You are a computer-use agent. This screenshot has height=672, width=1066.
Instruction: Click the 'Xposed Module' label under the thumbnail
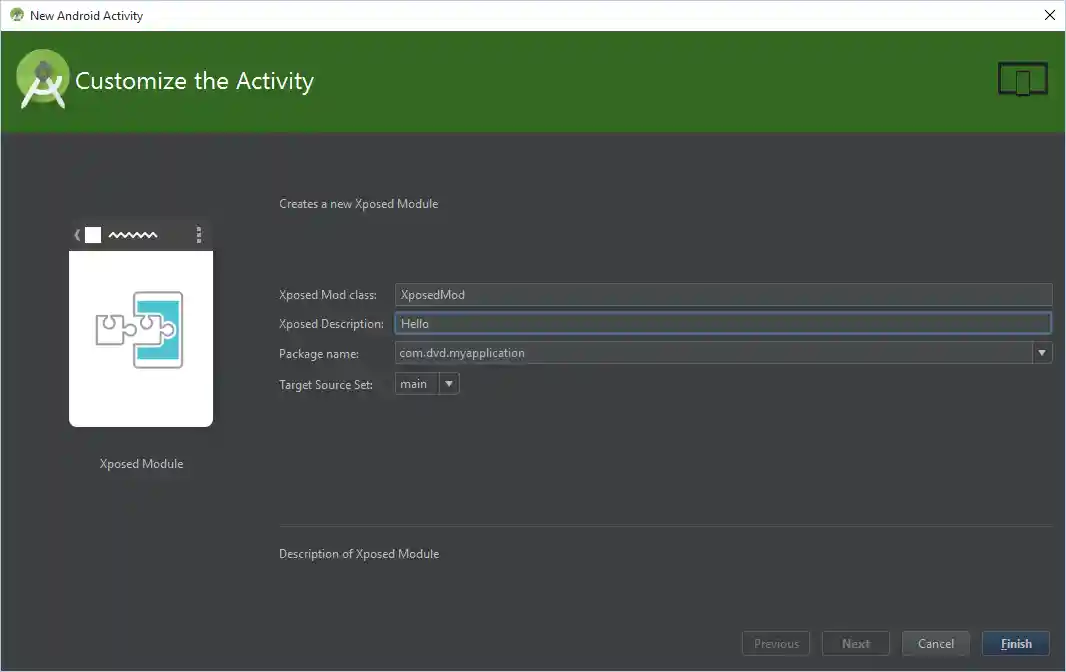click(141, 464)
